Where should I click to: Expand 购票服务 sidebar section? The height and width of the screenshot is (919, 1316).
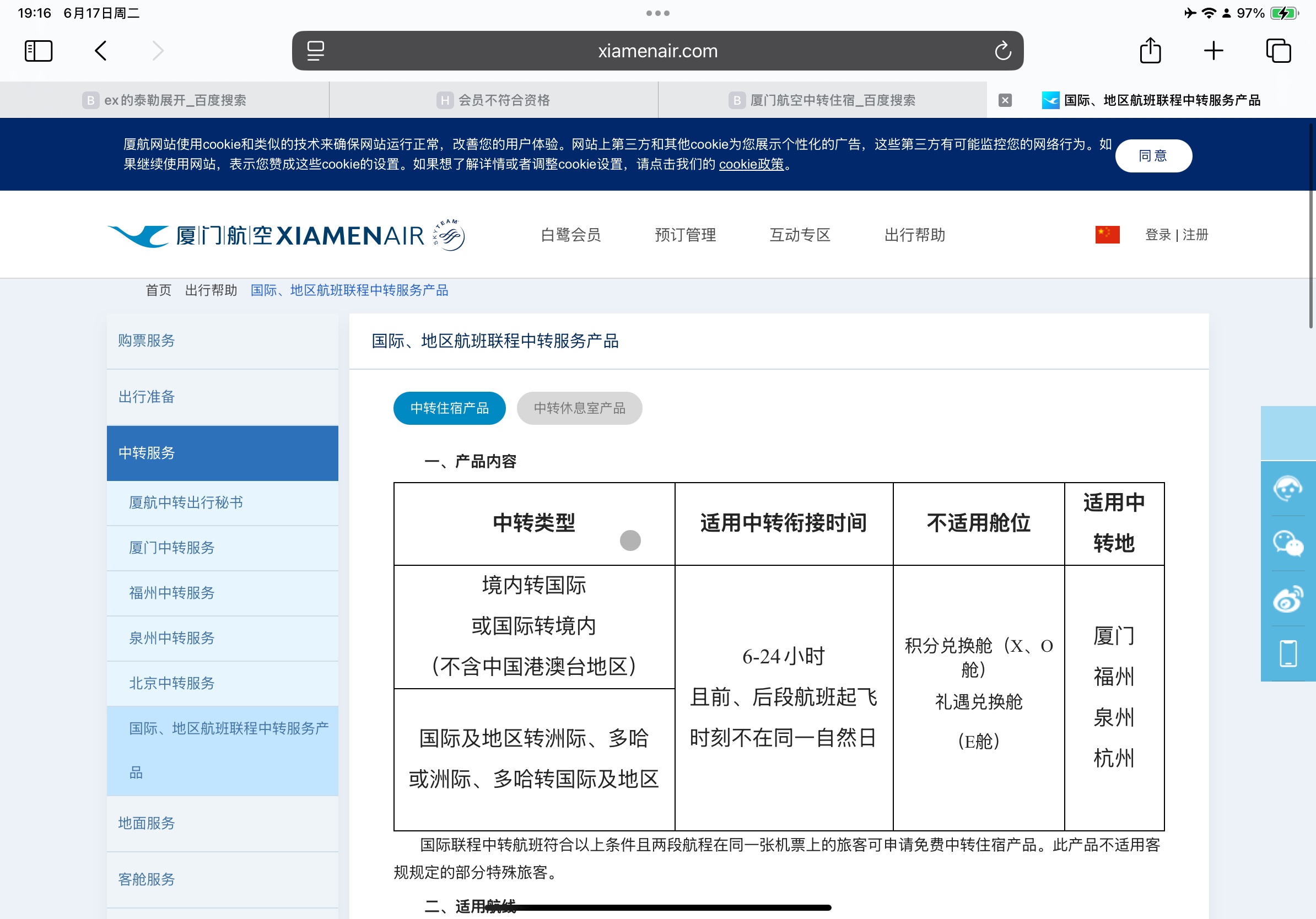pos(223,341)
